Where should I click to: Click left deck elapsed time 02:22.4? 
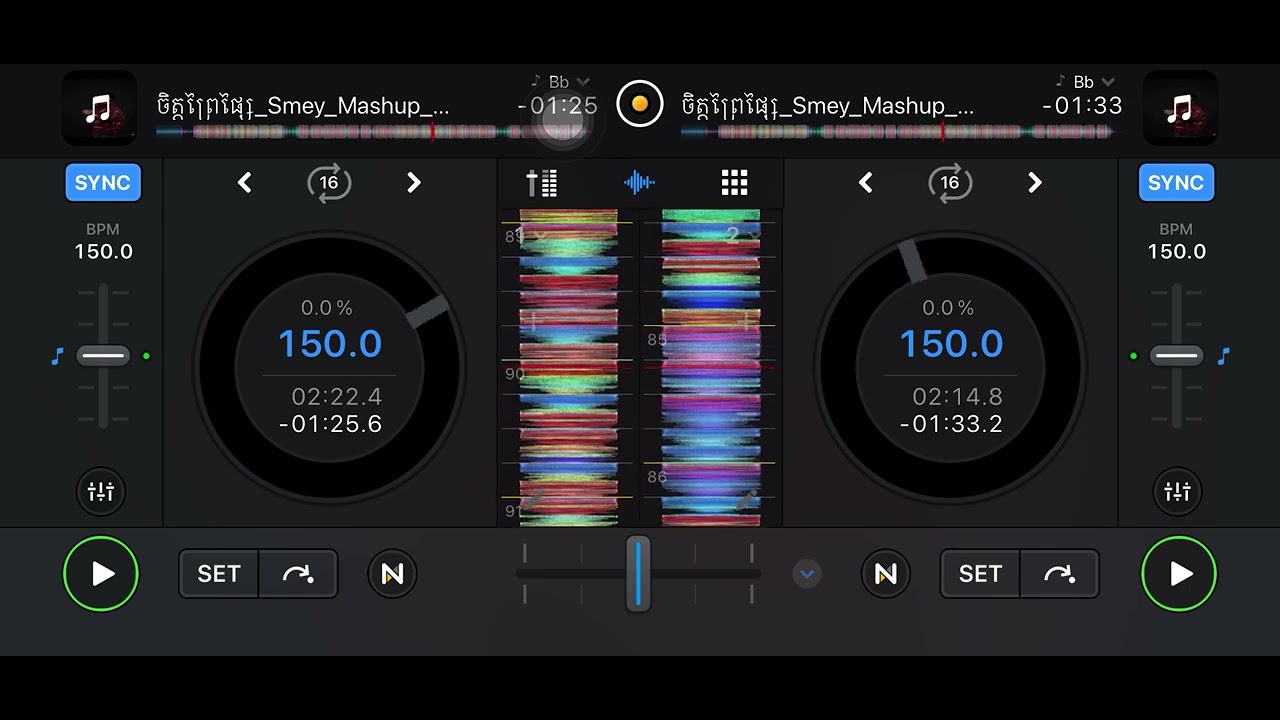pyautogui.click(x=337, y=397)
